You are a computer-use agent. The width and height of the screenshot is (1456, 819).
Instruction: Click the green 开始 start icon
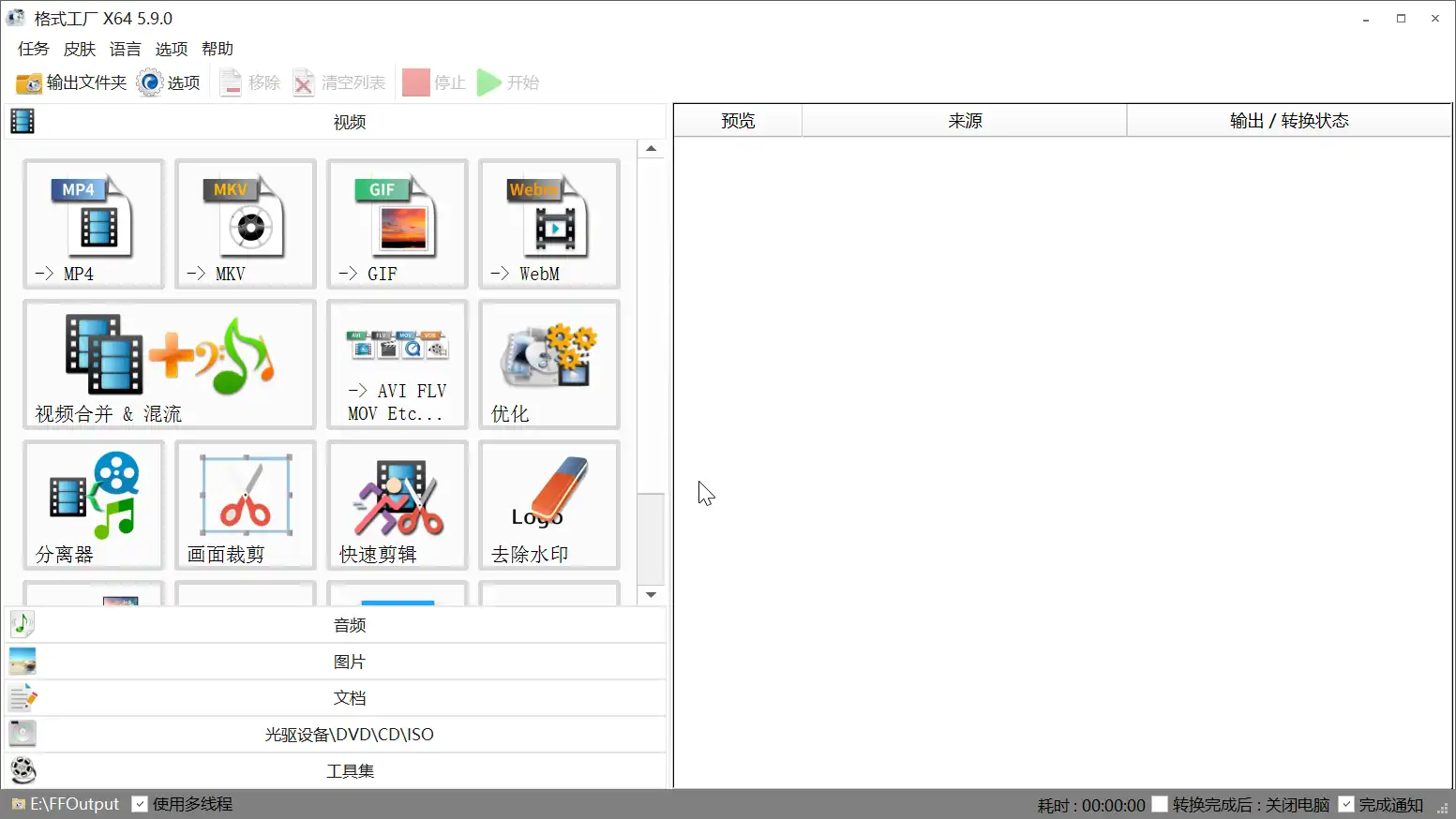click(488, 82)
